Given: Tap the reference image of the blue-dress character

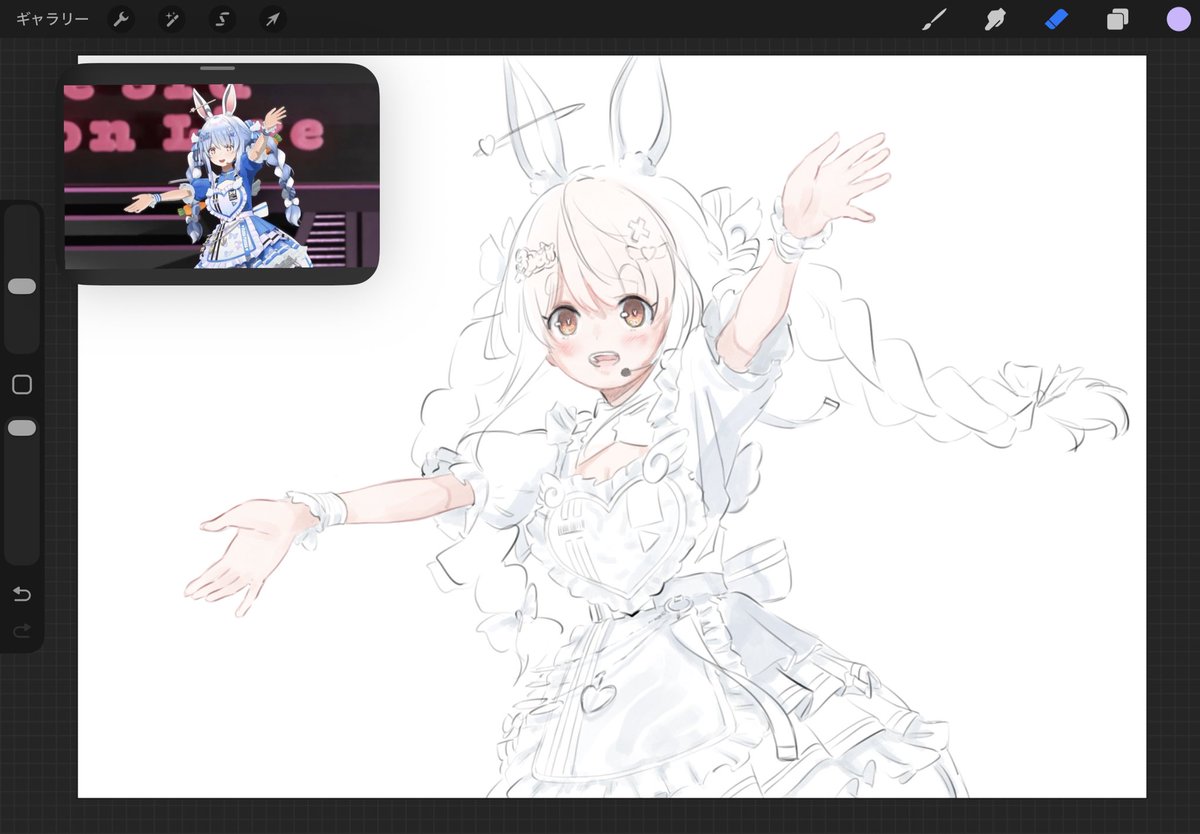Looking at the screenshot, I should pos(221,176).
